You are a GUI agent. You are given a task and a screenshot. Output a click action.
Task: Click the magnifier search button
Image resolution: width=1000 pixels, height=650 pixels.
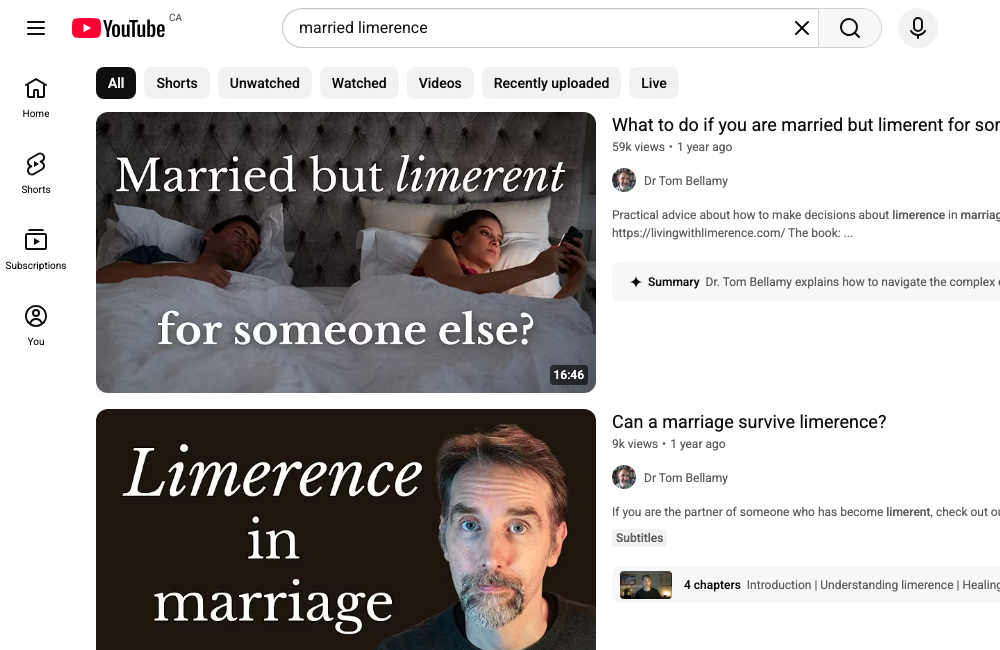849,28
